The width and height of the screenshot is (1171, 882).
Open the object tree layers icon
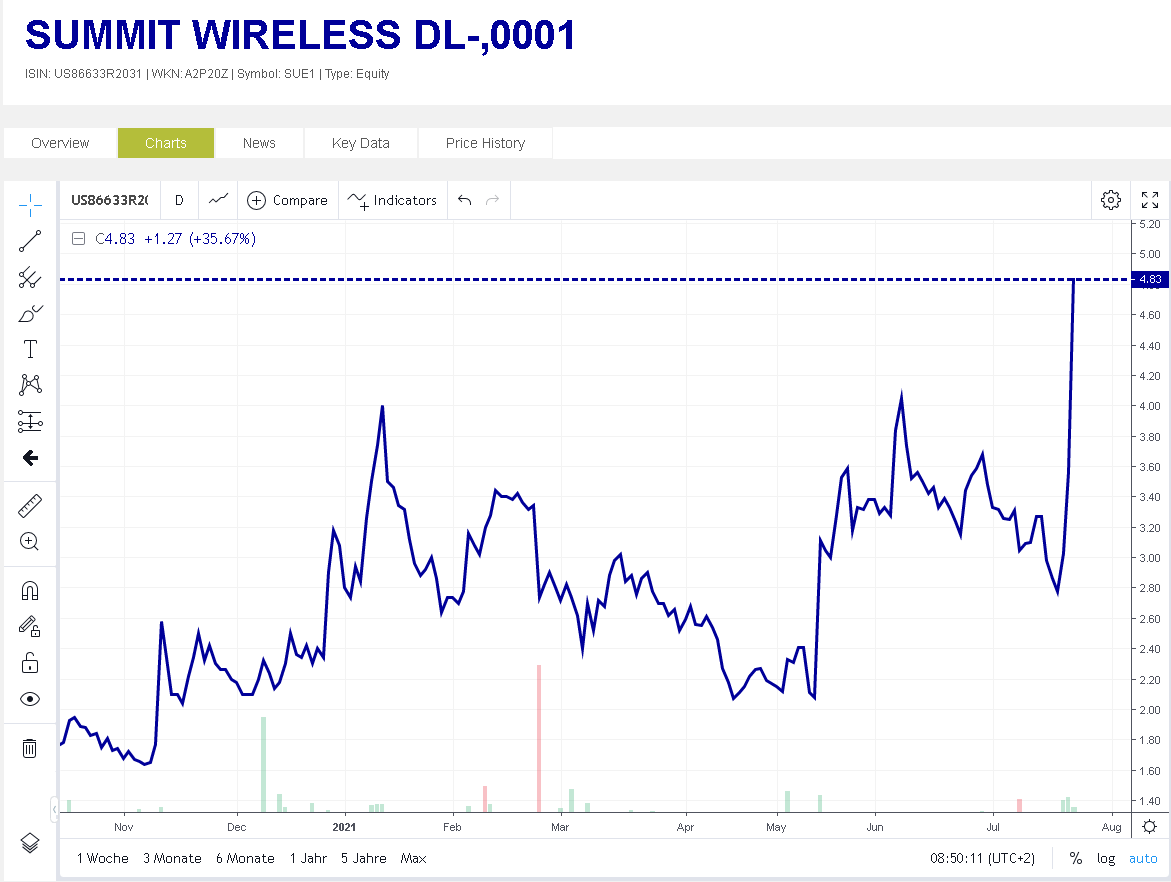coord(30,843)
